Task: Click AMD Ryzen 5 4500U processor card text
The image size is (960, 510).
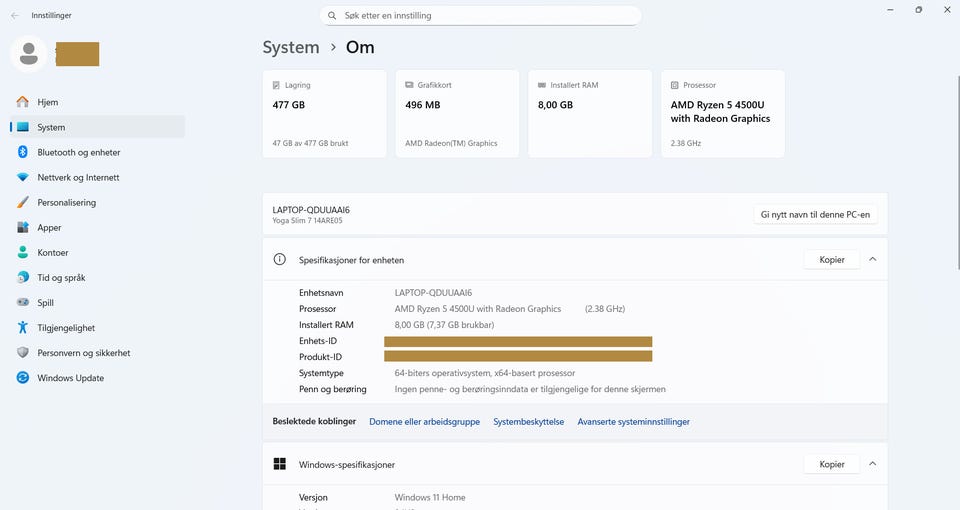Action: (720, 111)
